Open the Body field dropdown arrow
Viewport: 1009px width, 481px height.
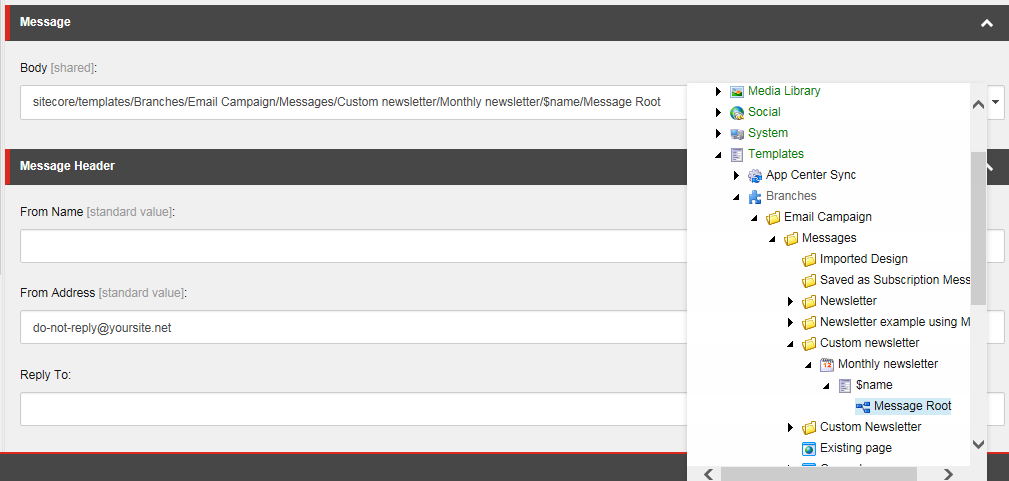(996, 102)
